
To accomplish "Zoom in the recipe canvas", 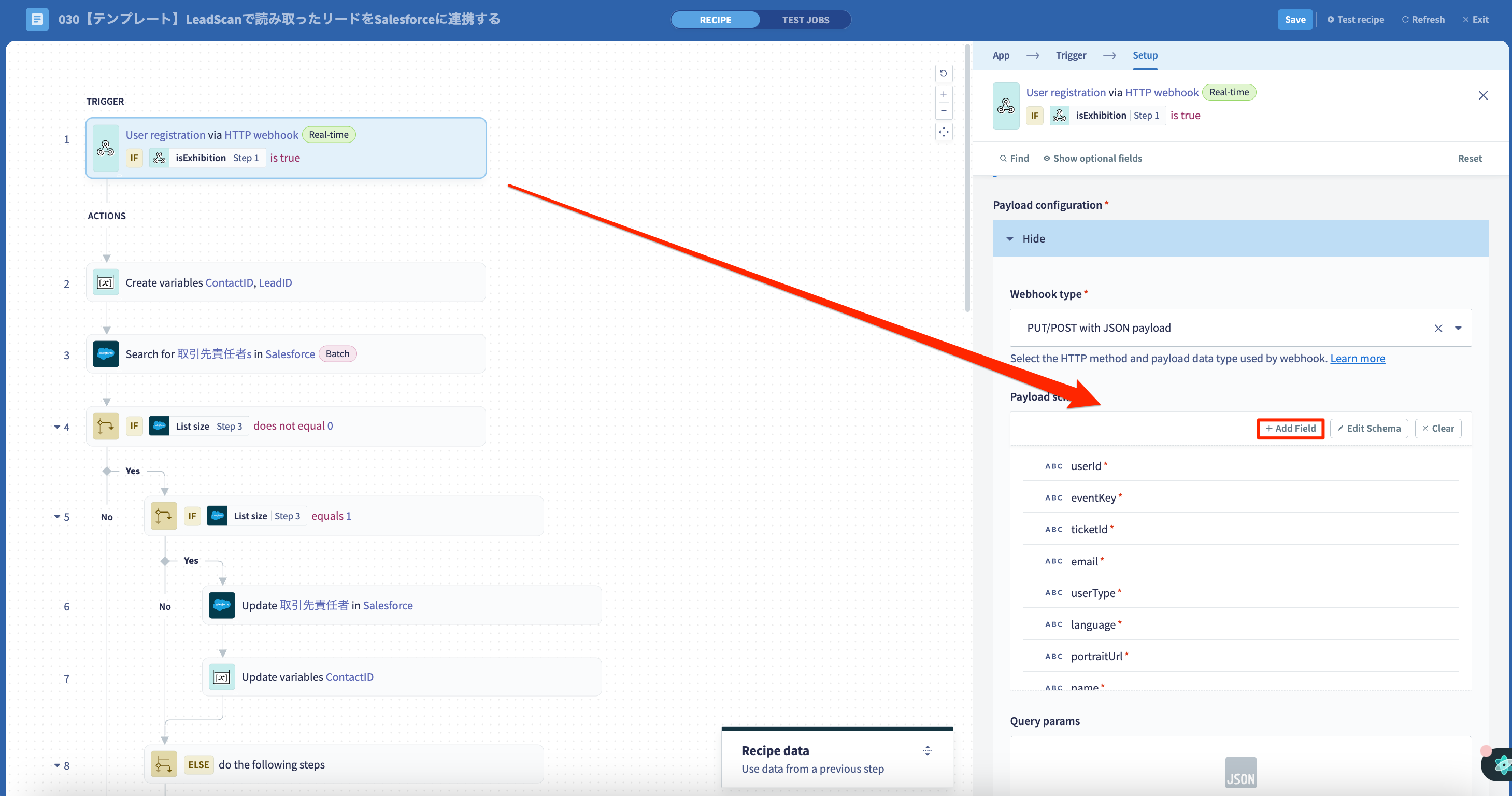I will (x=943, y=94).
